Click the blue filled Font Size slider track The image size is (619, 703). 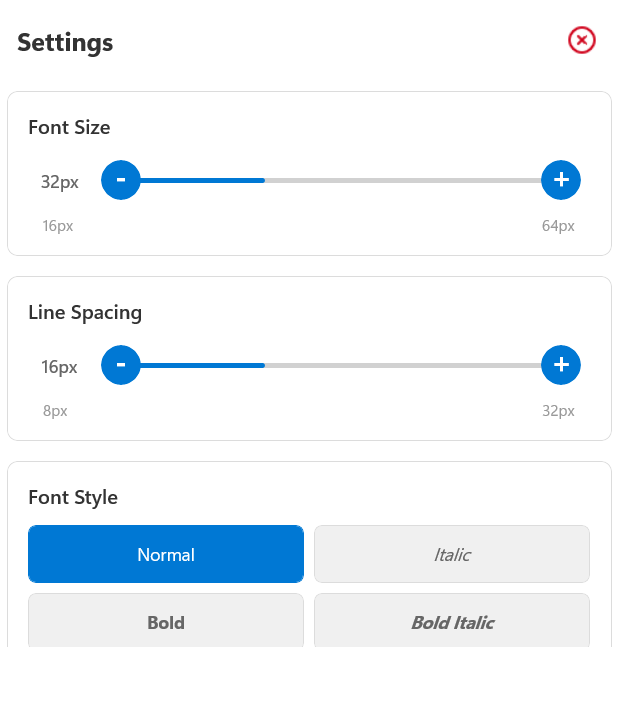point(202,180)
